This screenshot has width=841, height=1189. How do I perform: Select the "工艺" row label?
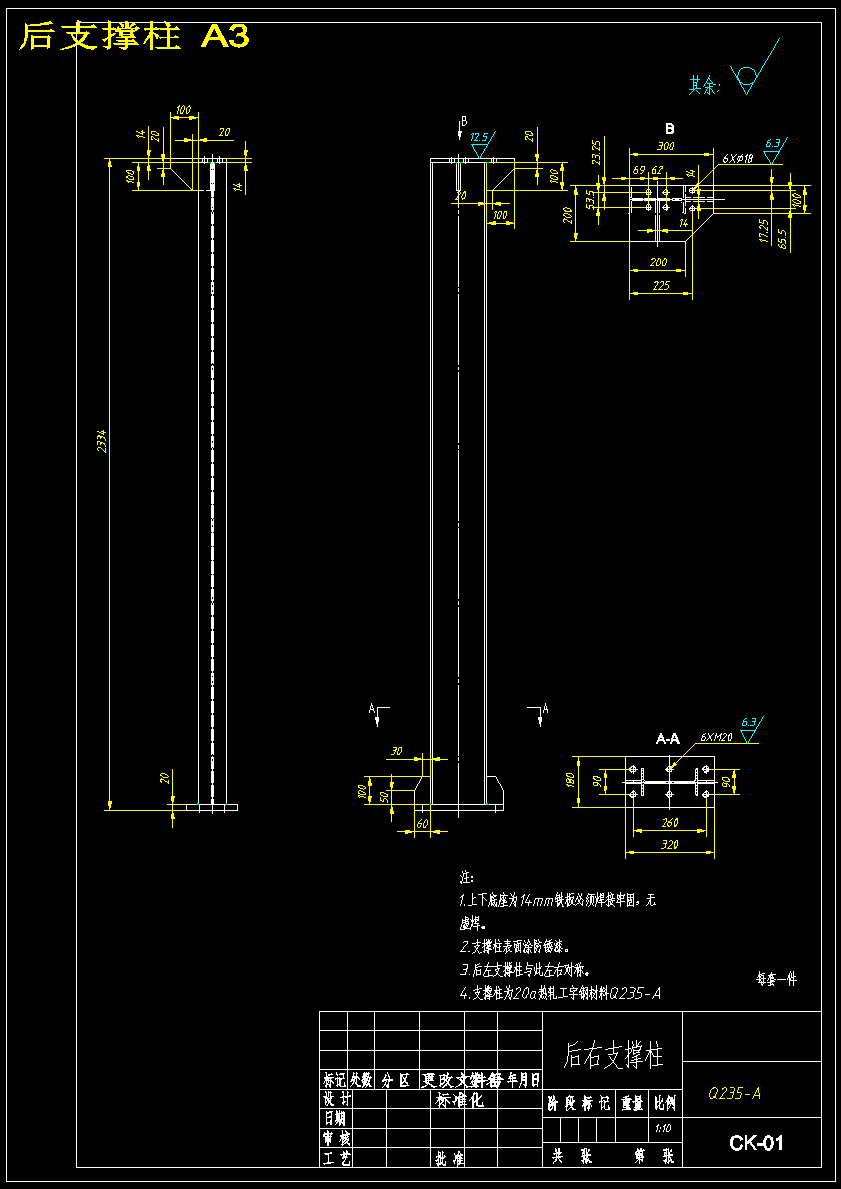coord(337,1158)
